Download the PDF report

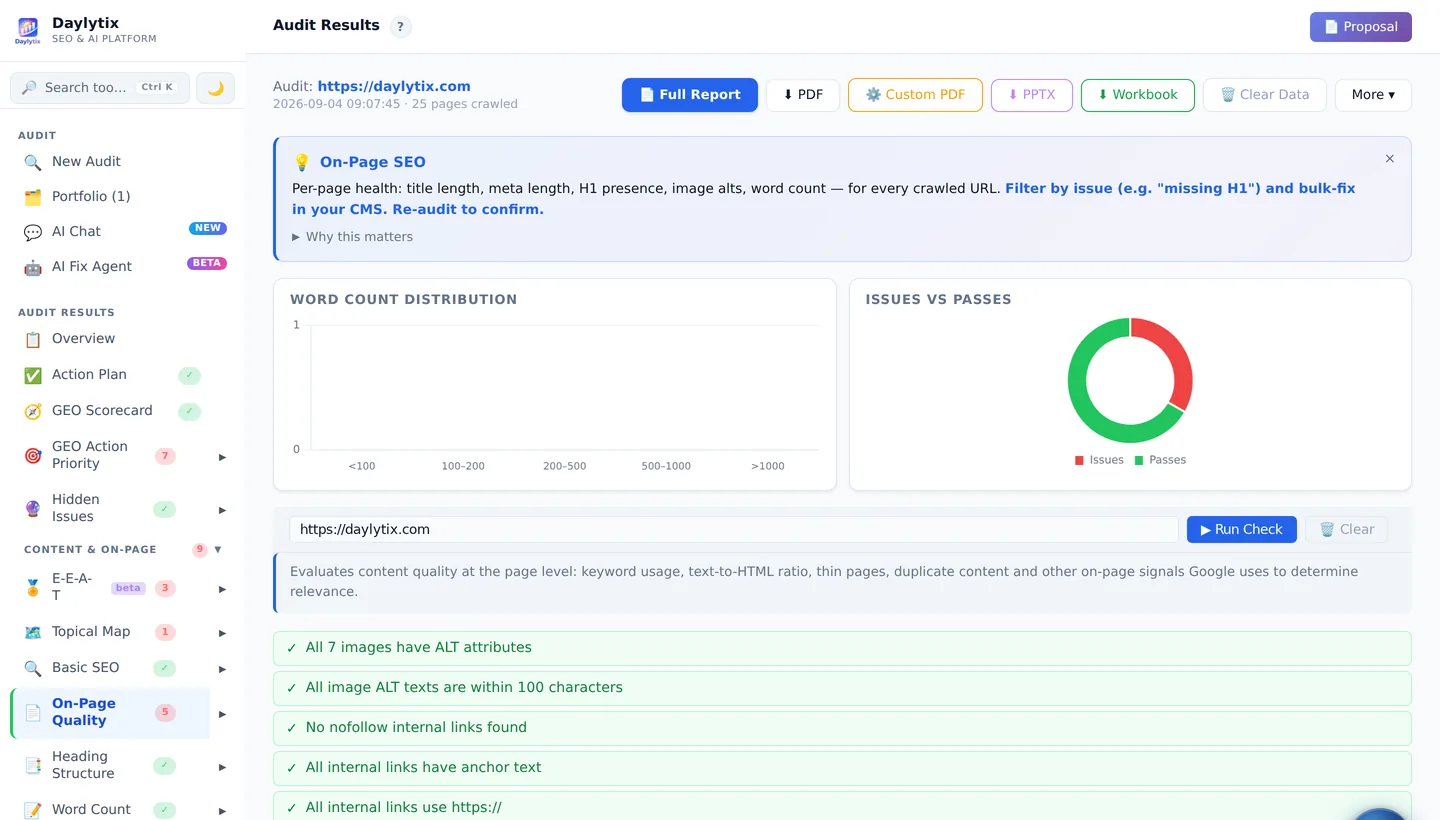click(x=803, y=95)
